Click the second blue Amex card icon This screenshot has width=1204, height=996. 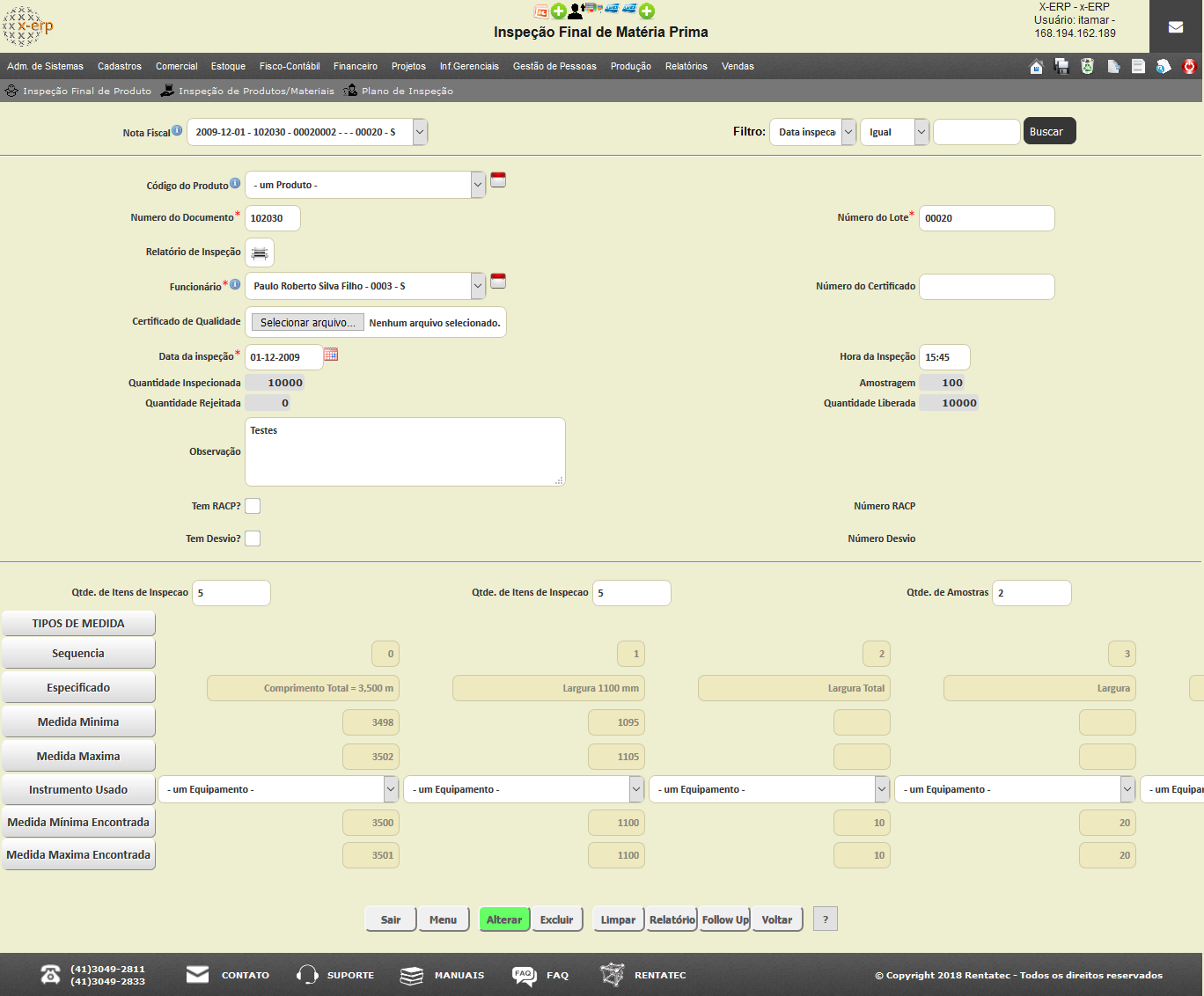pos(629,9)
